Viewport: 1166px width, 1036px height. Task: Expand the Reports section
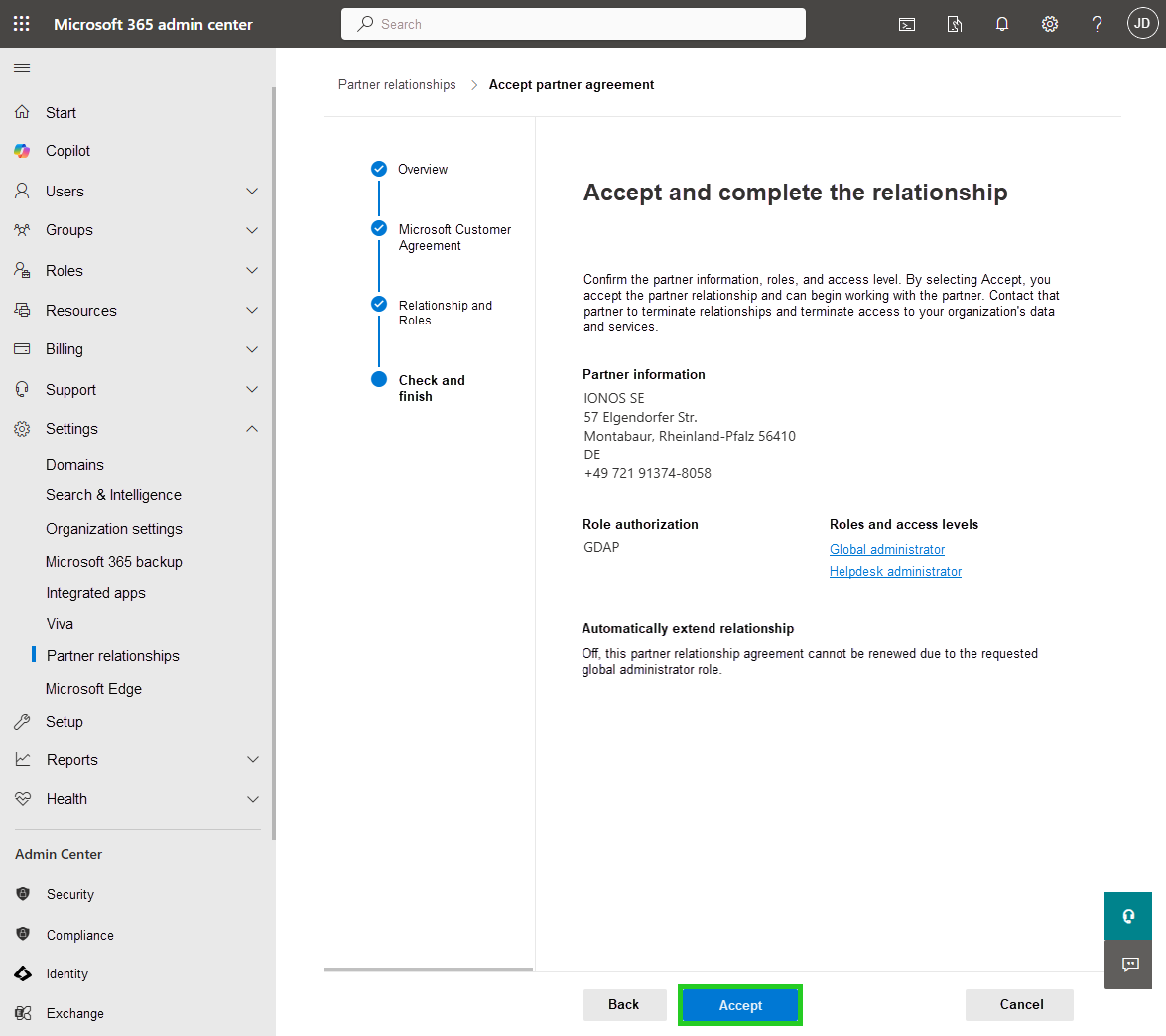click(251, 759)
